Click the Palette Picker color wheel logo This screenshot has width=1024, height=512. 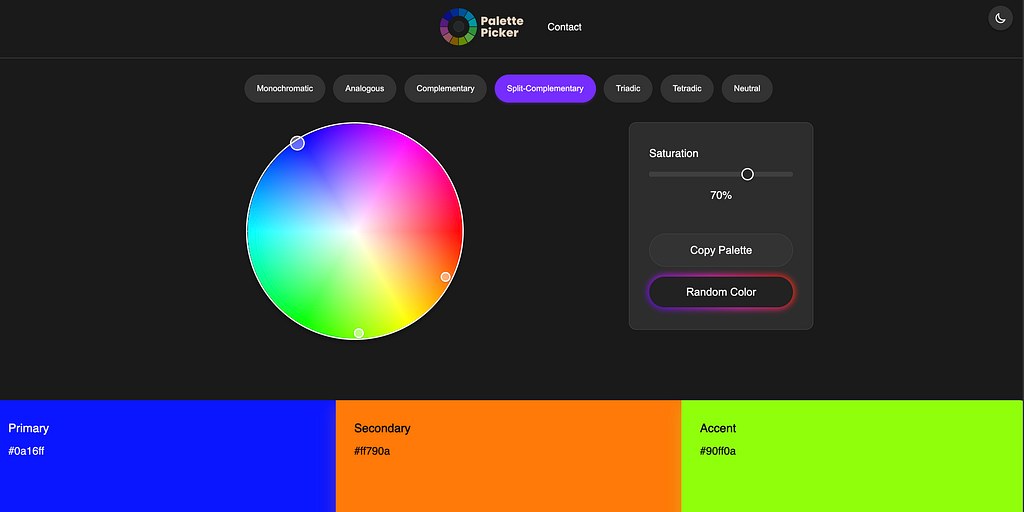(x=458, y=27)
